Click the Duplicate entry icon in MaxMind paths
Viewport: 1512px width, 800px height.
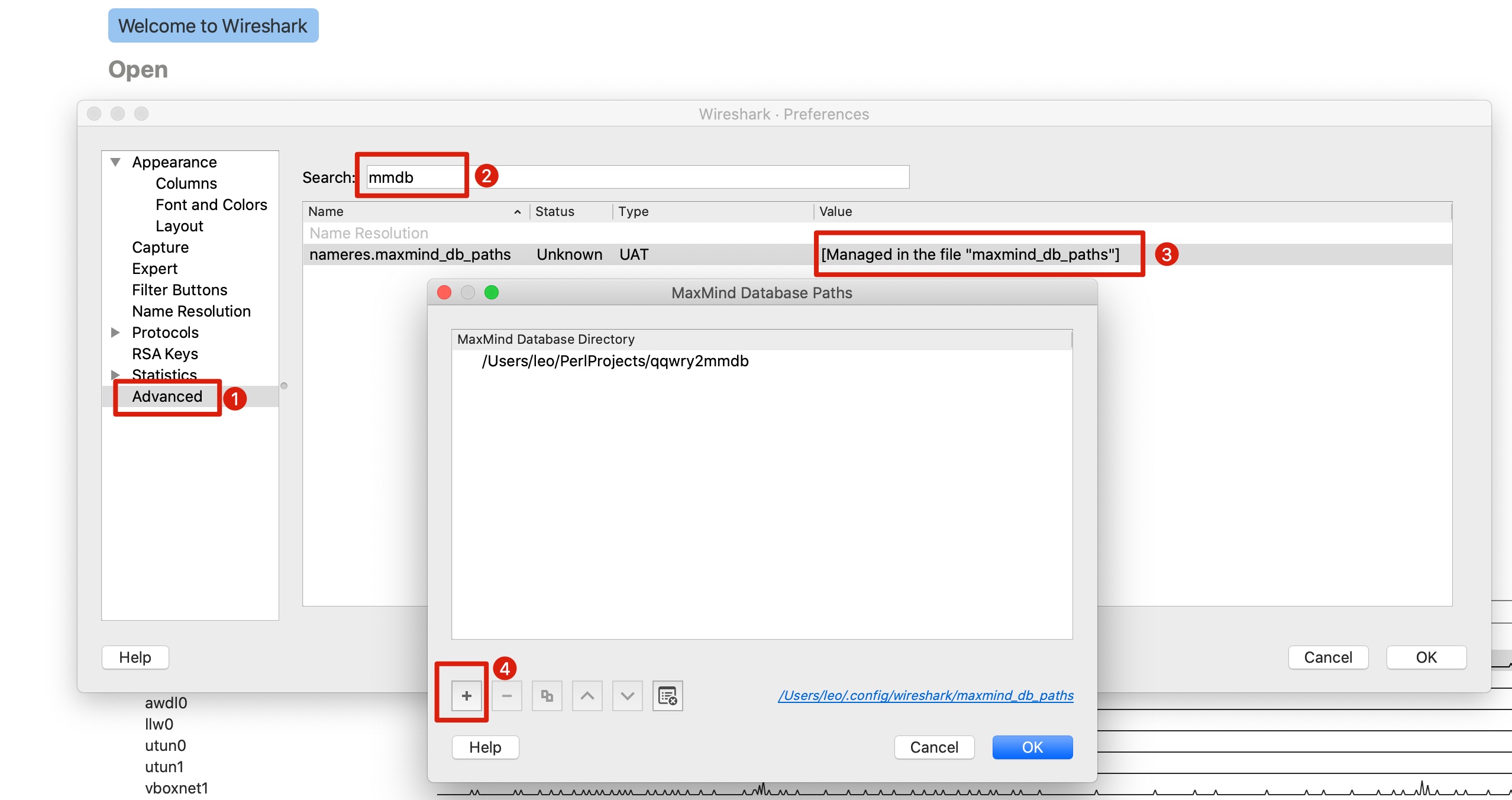(547, 695)
